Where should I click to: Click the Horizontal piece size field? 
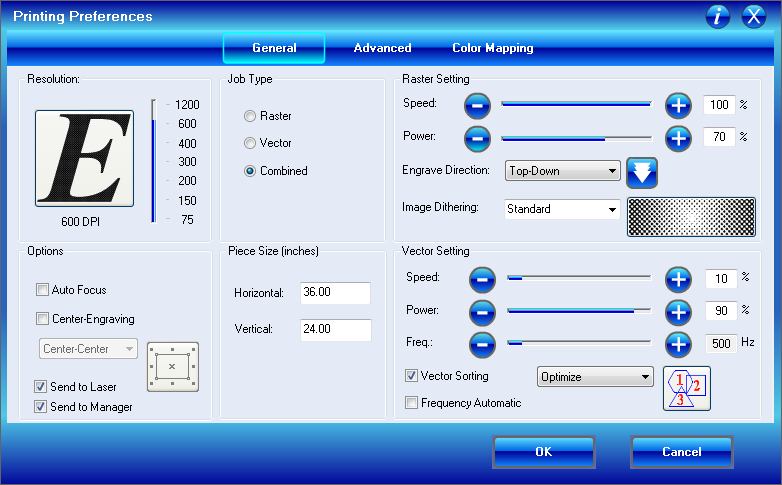coord(335,293)
